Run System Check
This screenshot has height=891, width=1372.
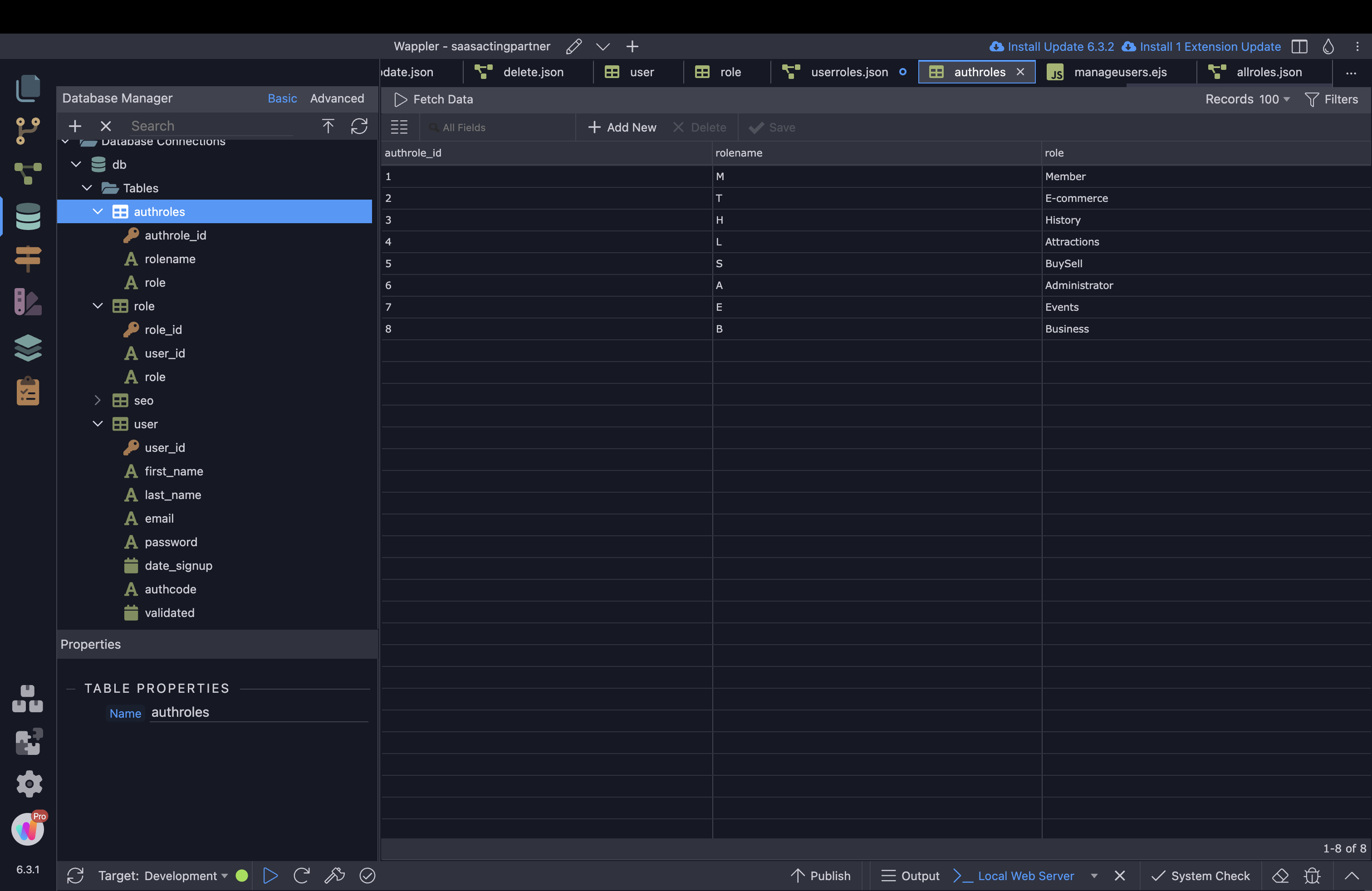coord(1201,876)
